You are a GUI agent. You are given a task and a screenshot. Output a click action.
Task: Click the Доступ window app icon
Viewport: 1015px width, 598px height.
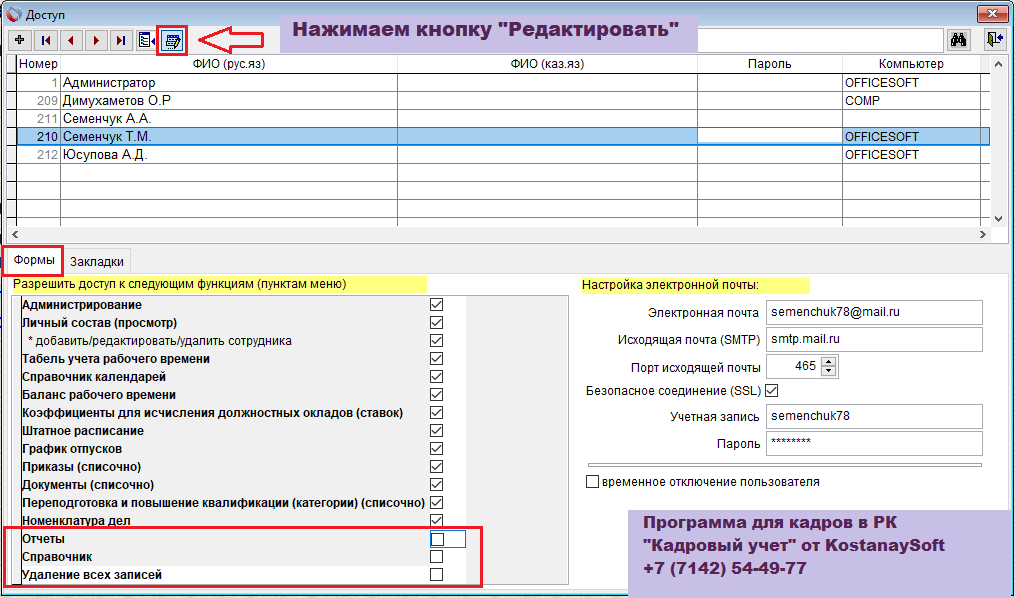click(12, 13)
